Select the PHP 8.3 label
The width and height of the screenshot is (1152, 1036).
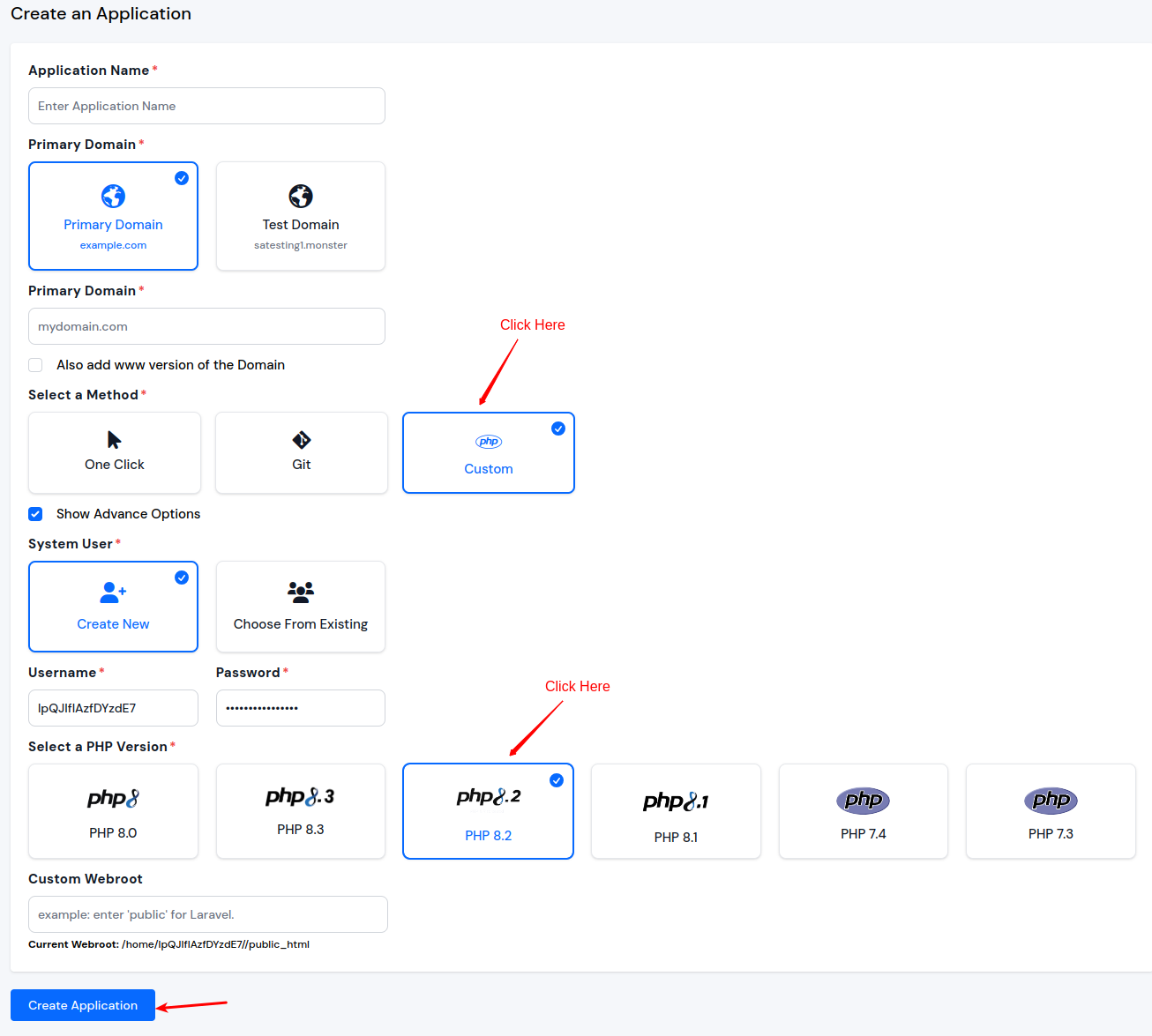click(x=301, y=830)
